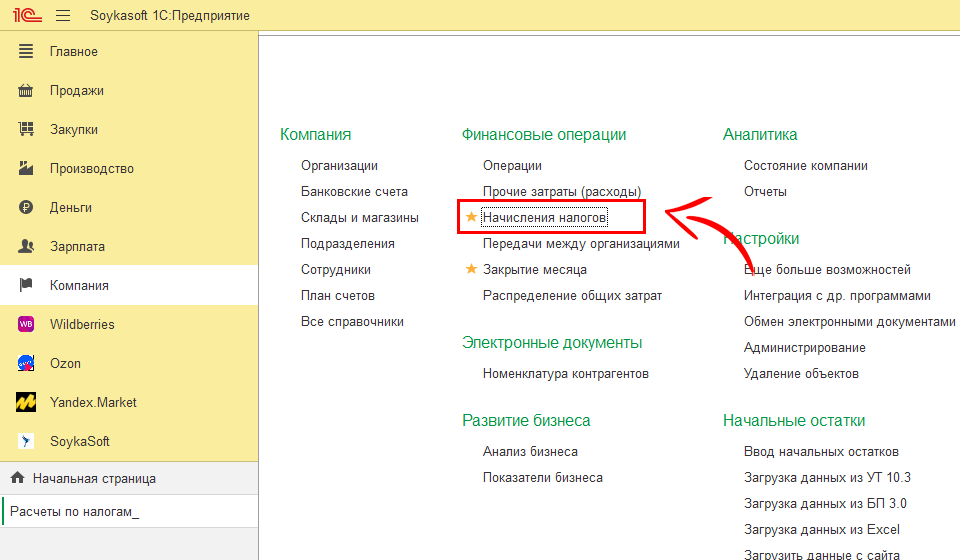Open the План счетов link
The width and height of the screenshot is (960, 560).
pos(337,295)
